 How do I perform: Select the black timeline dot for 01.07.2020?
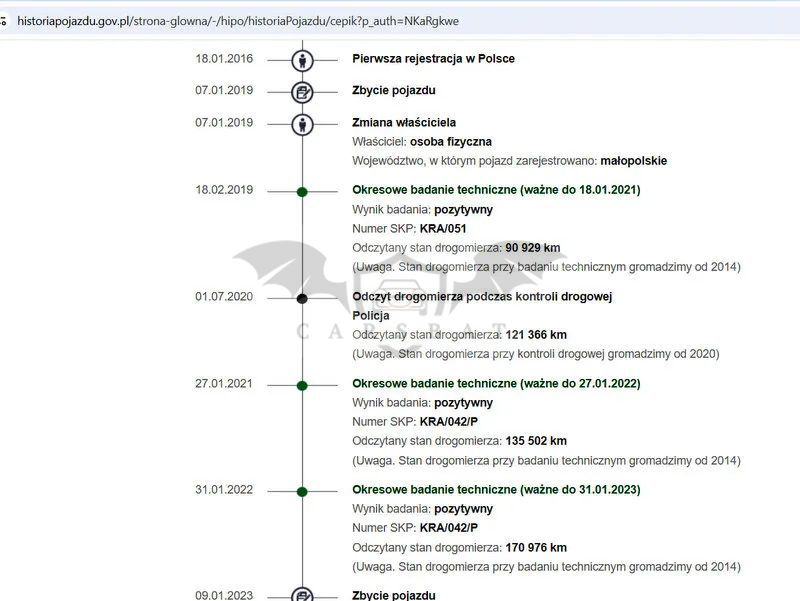[302, 298]
